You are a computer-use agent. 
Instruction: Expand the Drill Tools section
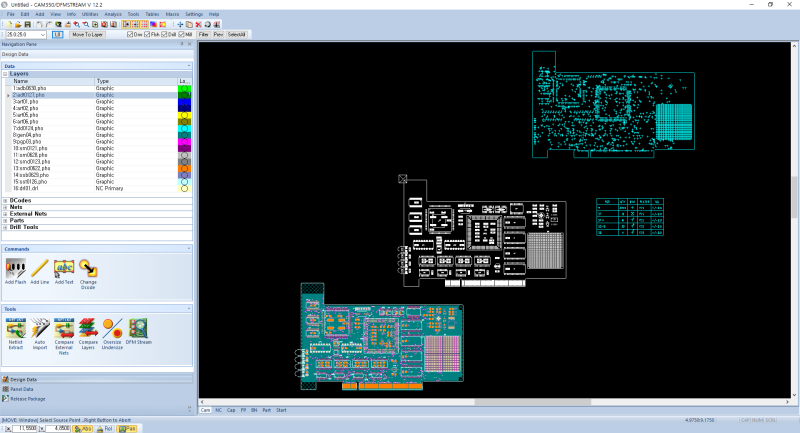pos(5,227)
